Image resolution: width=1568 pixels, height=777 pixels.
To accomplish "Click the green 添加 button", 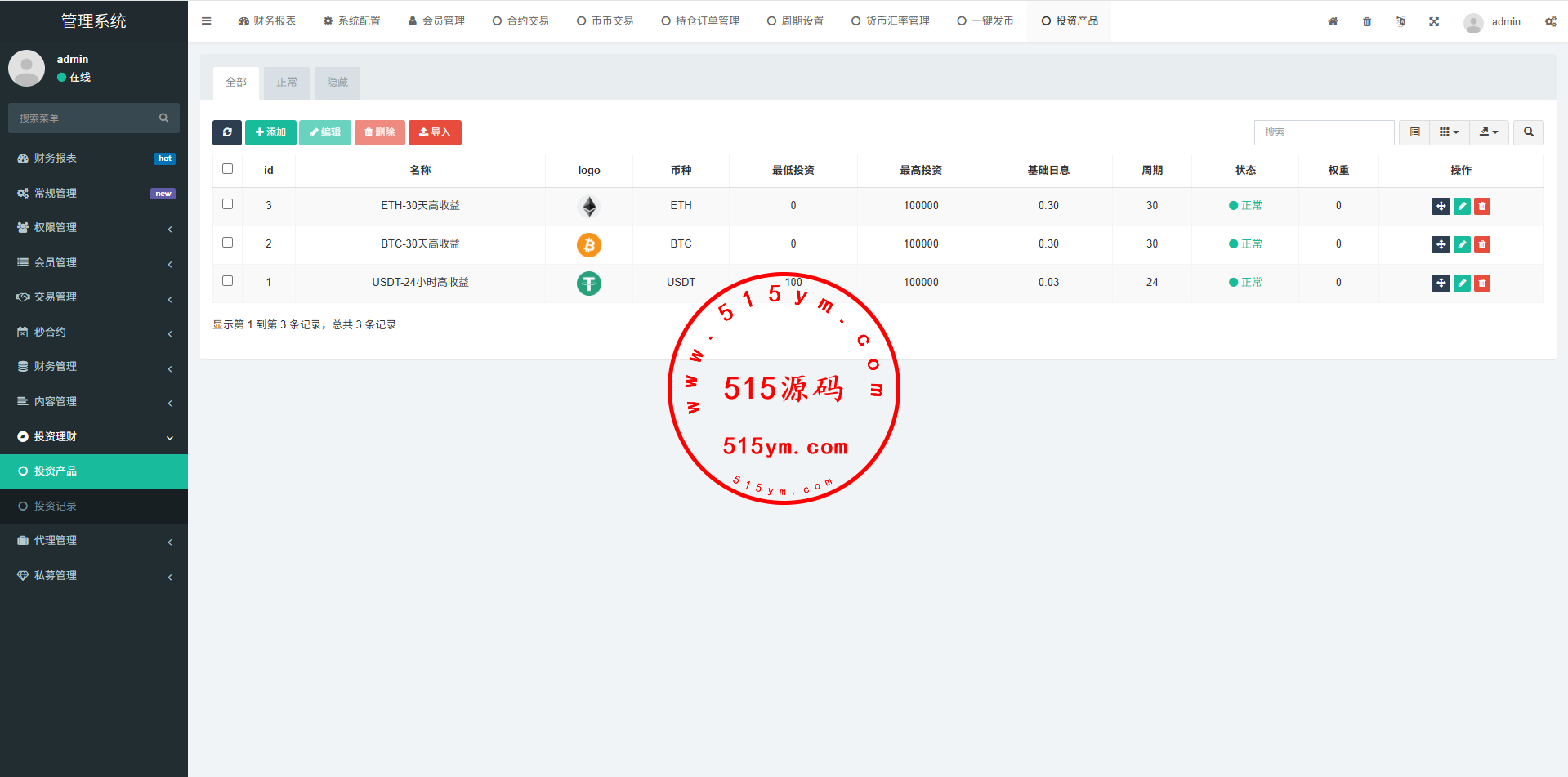I will [270, 132].
